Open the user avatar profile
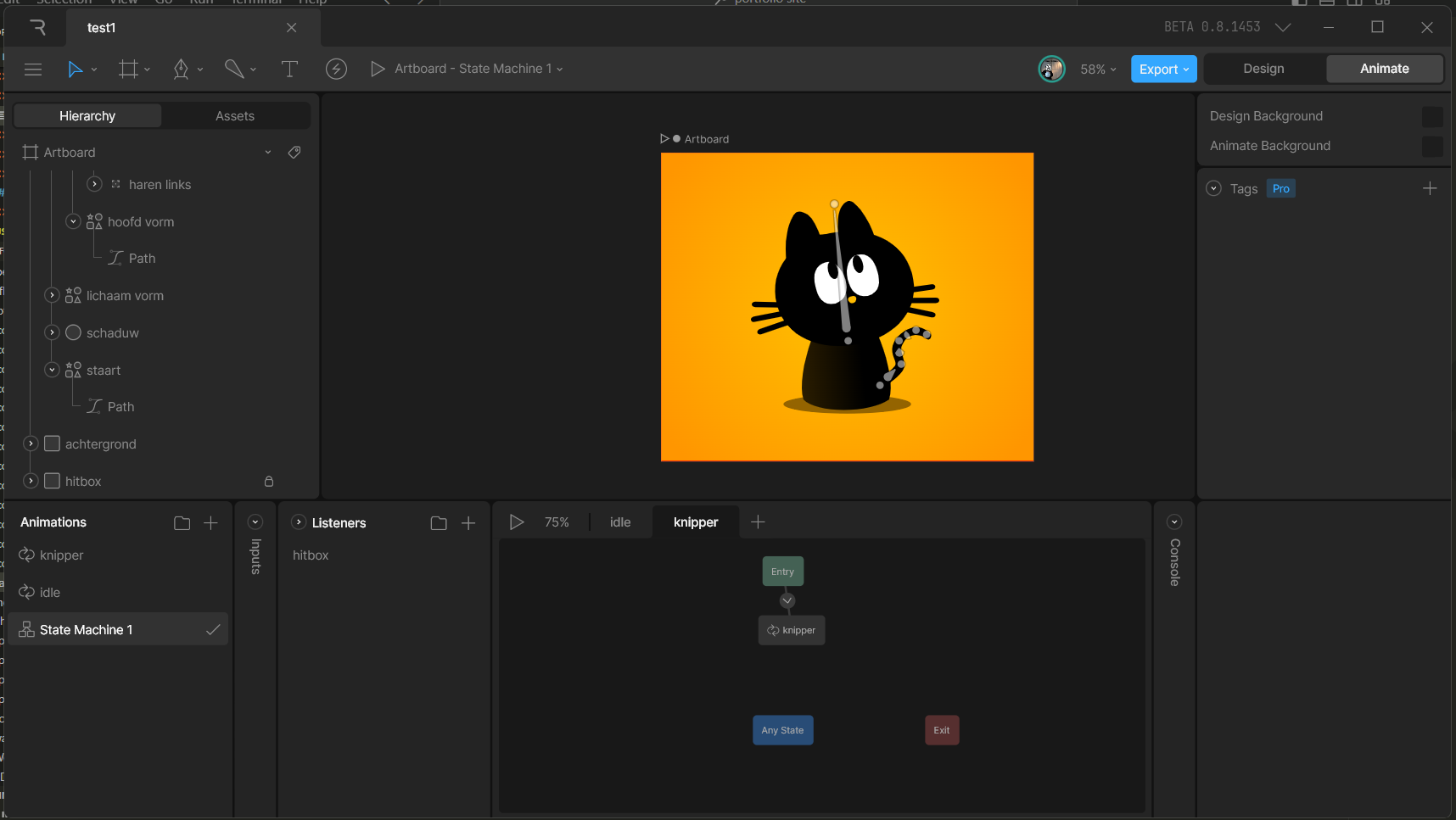This screenshot has height=820, width=1456. pyautogui.click(x=1052, y=70)
